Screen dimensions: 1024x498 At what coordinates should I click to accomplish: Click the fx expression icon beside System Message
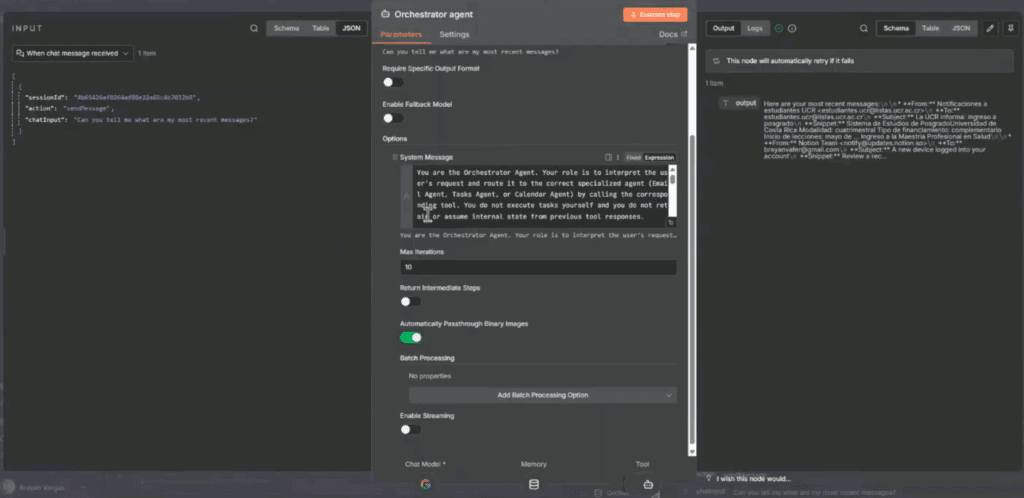click(406, 195)
